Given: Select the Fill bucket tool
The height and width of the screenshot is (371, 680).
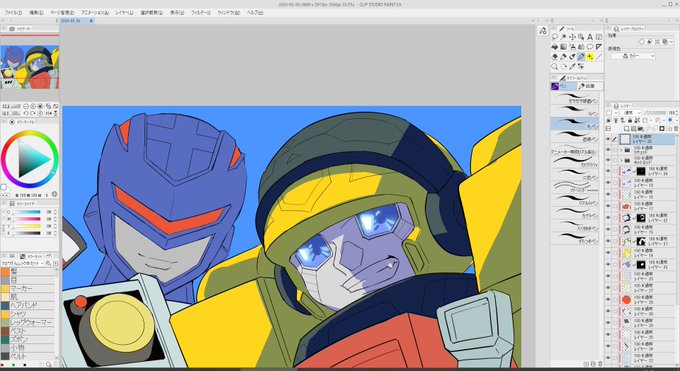Looking at the screenshot, I should (554, 47).
